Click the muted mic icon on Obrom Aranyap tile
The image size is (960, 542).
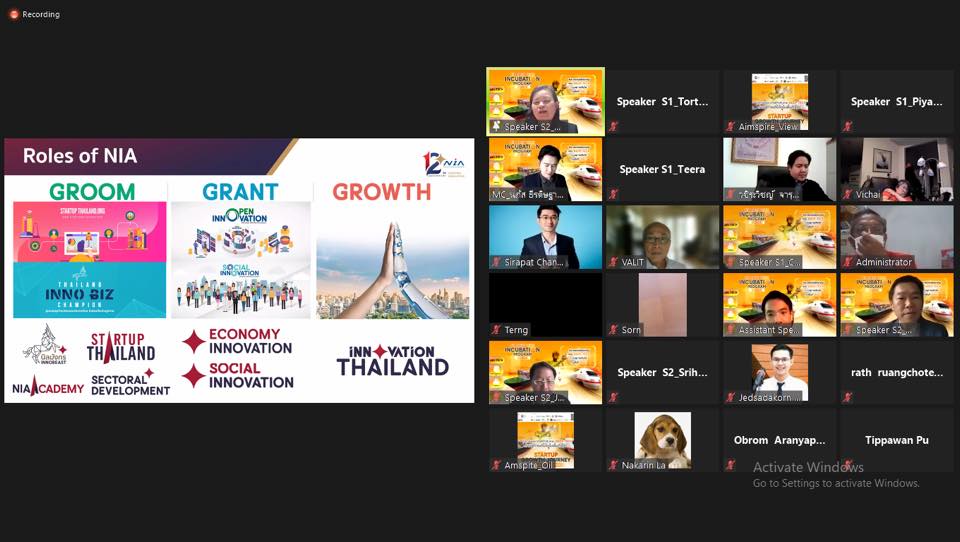click(x=730, y=465)
